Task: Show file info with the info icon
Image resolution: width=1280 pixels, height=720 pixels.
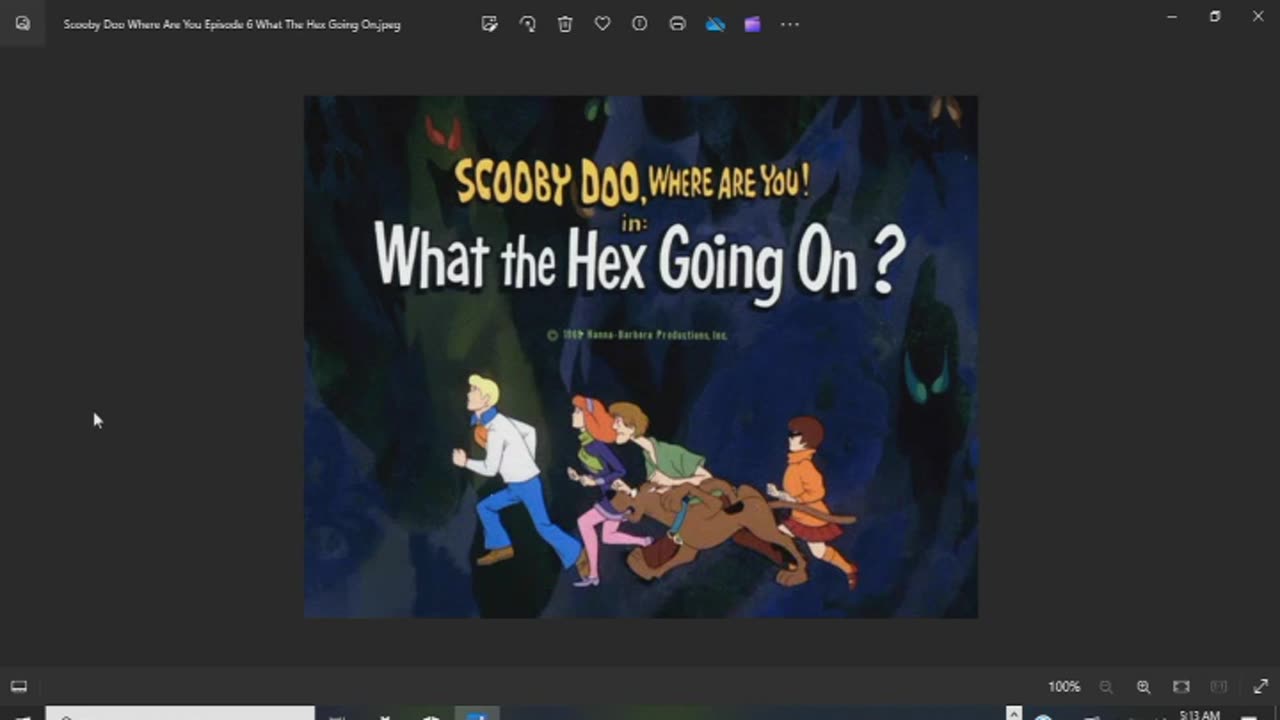Action: [x=640, y=24]
